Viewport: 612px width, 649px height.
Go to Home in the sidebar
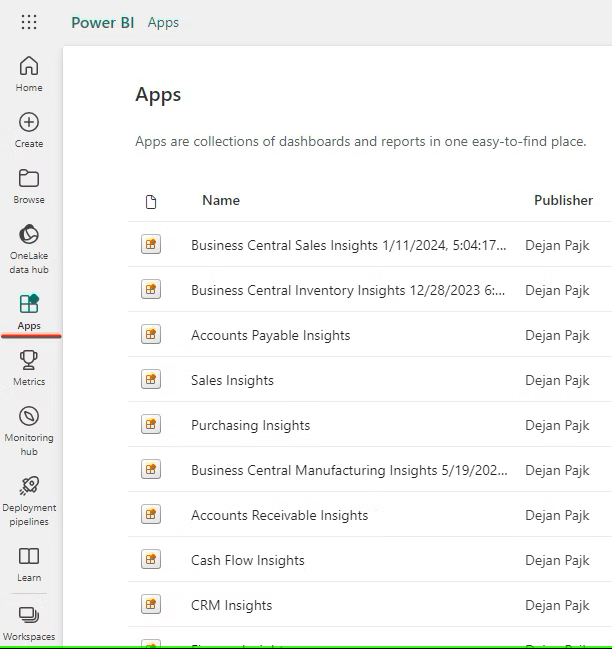tap(29, 74)
